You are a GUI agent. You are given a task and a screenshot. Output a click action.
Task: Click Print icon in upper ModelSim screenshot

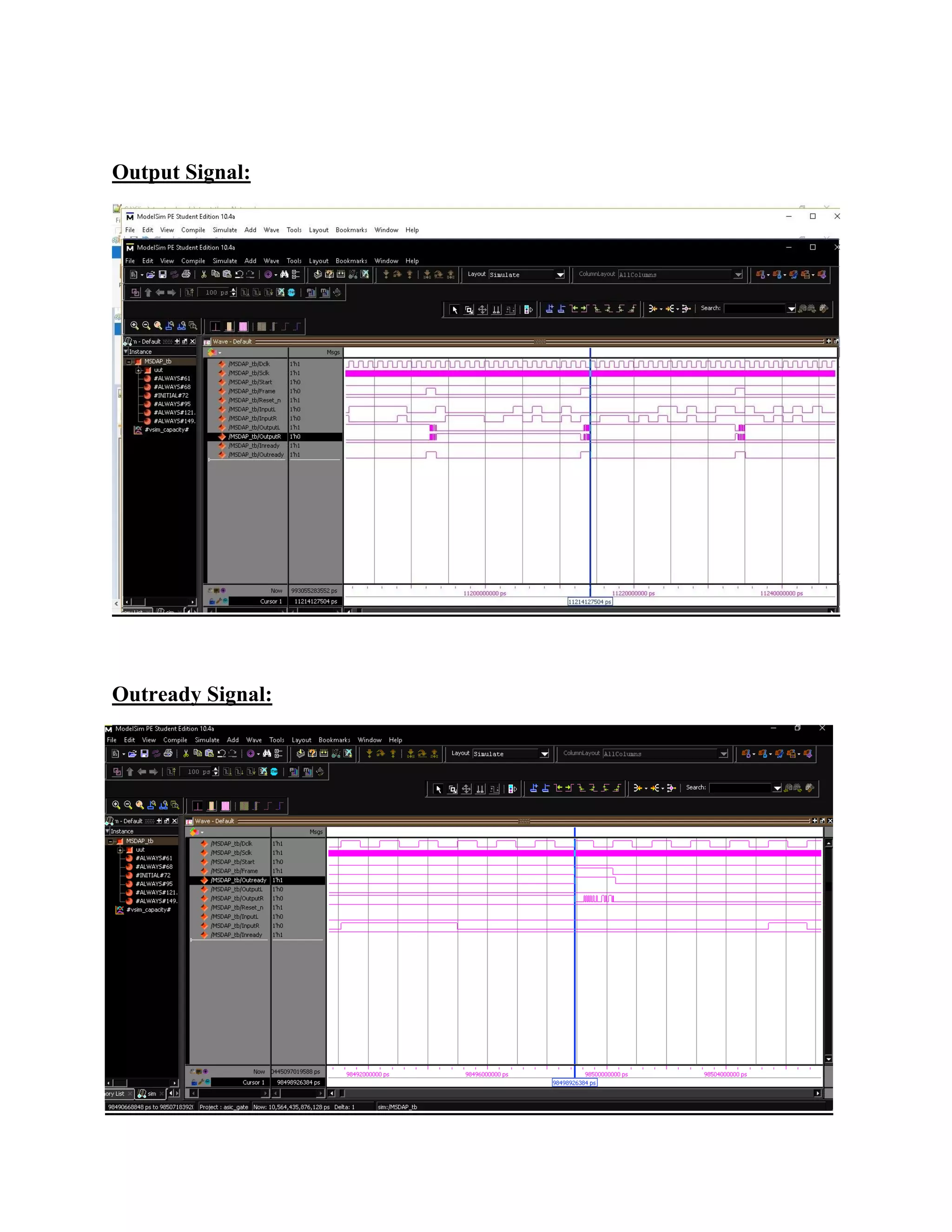pos(186,275)
